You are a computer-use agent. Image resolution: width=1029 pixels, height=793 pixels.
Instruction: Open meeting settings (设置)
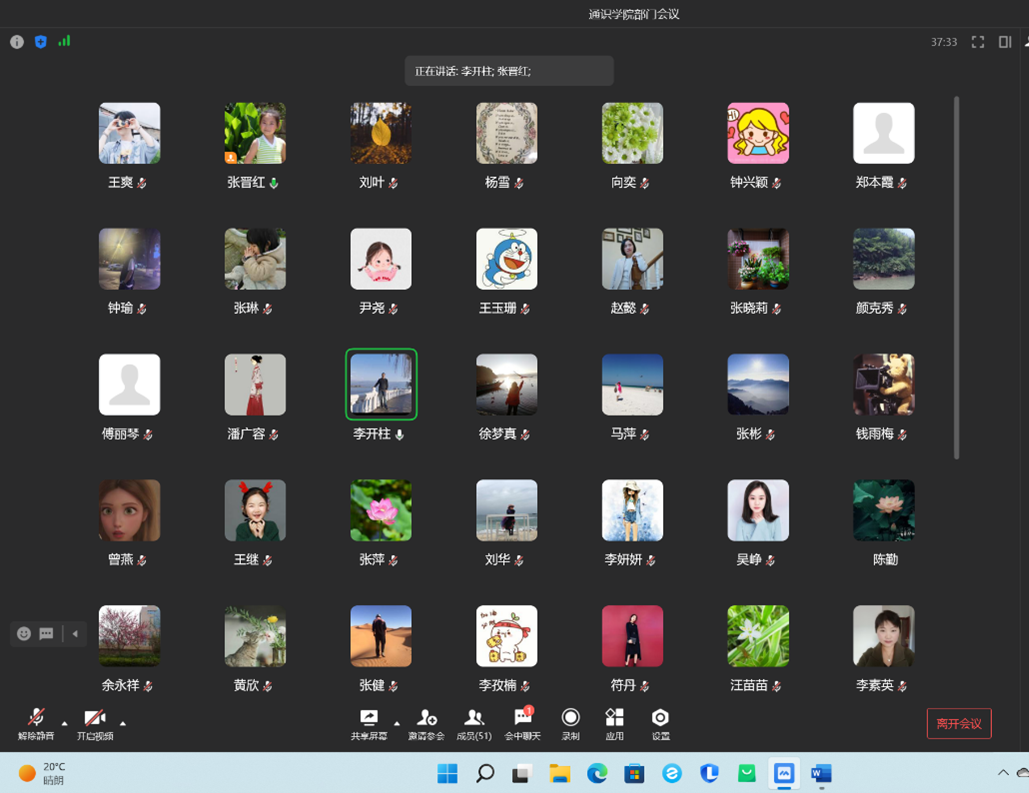pos(660,723)
